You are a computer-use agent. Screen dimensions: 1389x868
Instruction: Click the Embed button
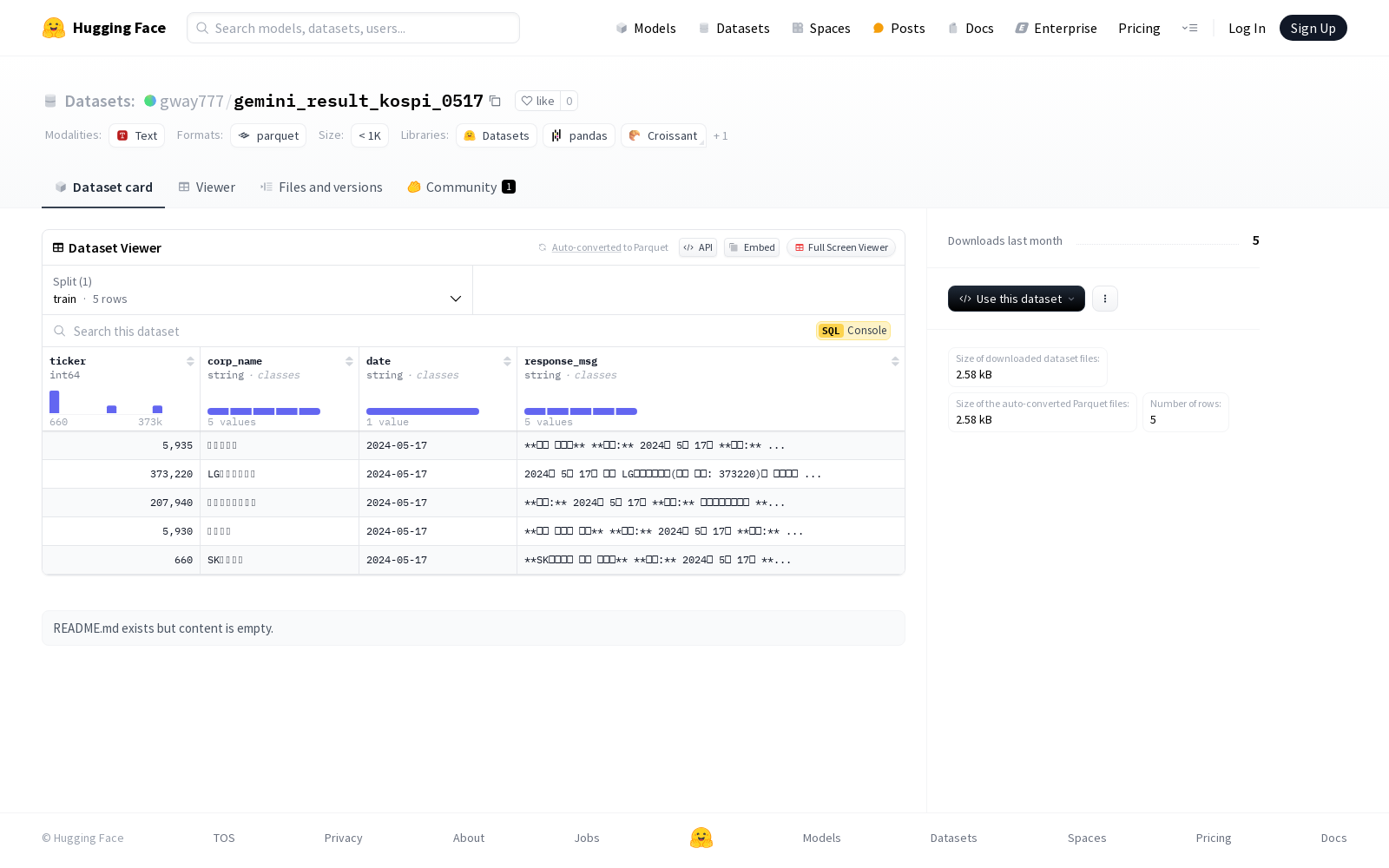[752, 247]
